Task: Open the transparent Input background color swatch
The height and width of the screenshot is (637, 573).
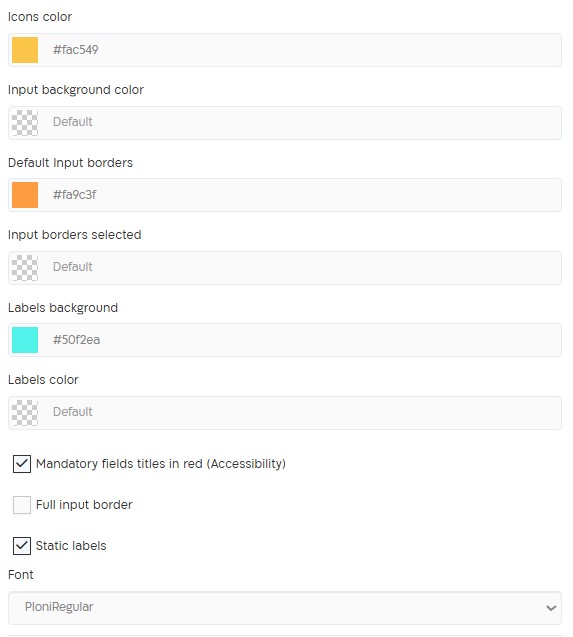Action: (25, 123)
